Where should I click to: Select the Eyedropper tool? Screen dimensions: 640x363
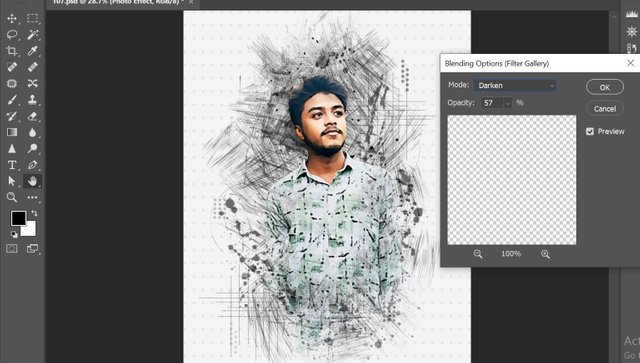[x=33, y=51]
